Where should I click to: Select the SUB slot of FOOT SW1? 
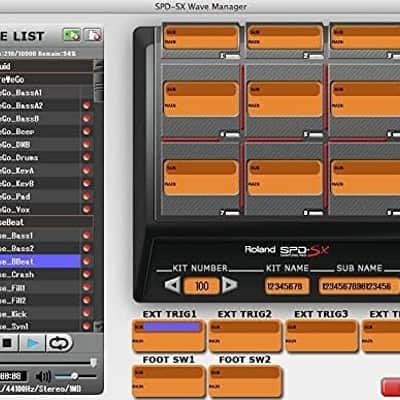[168, 372]
